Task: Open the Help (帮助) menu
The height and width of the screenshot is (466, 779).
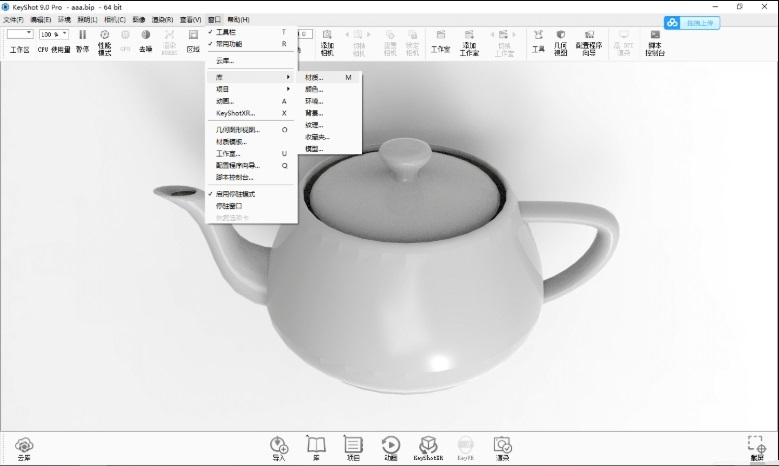Action: point(238,19)
